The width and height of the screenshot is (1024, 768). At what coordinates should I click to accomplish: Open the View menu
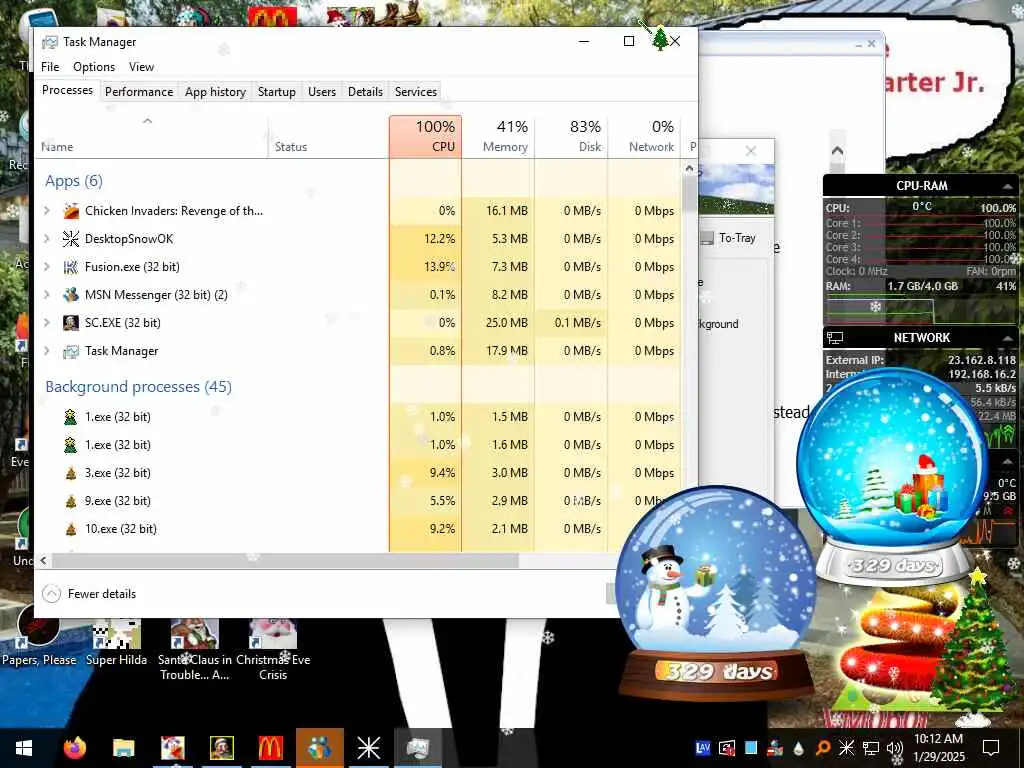(x=141, y=67)
